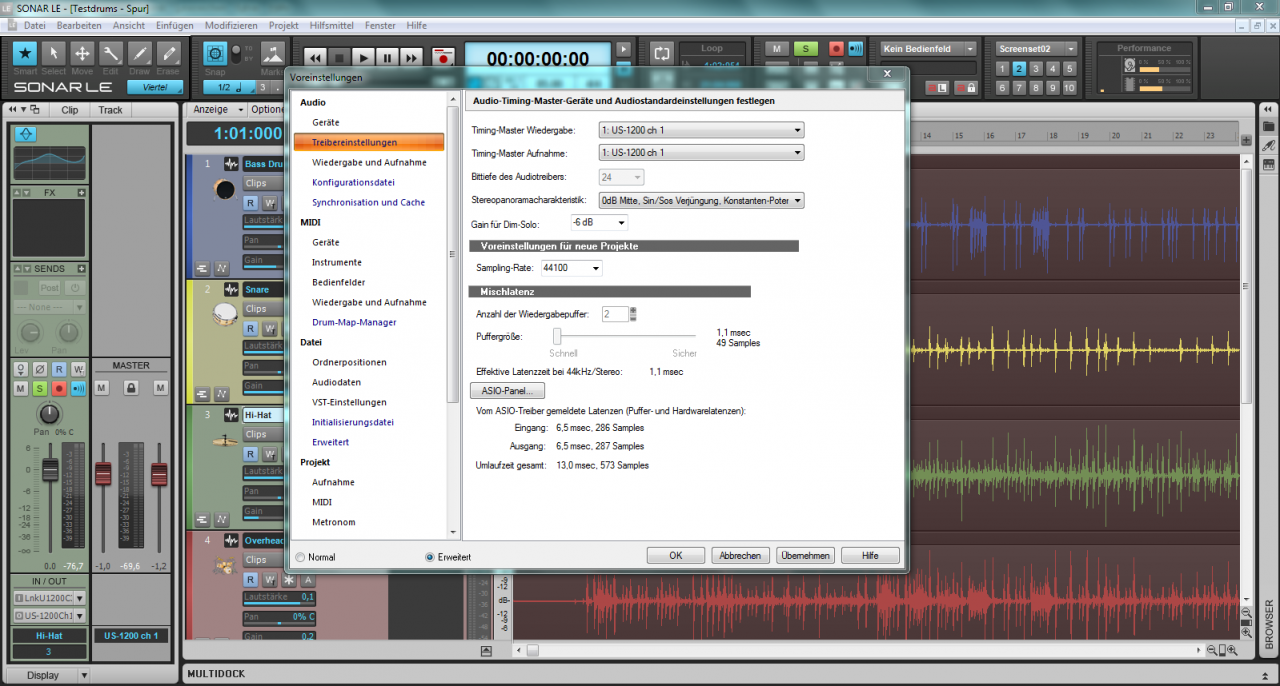The width and height of the screenshot is (1280, 686).
Task: Toggle Read automation on Bass Drum track
Action: (251, 203)
